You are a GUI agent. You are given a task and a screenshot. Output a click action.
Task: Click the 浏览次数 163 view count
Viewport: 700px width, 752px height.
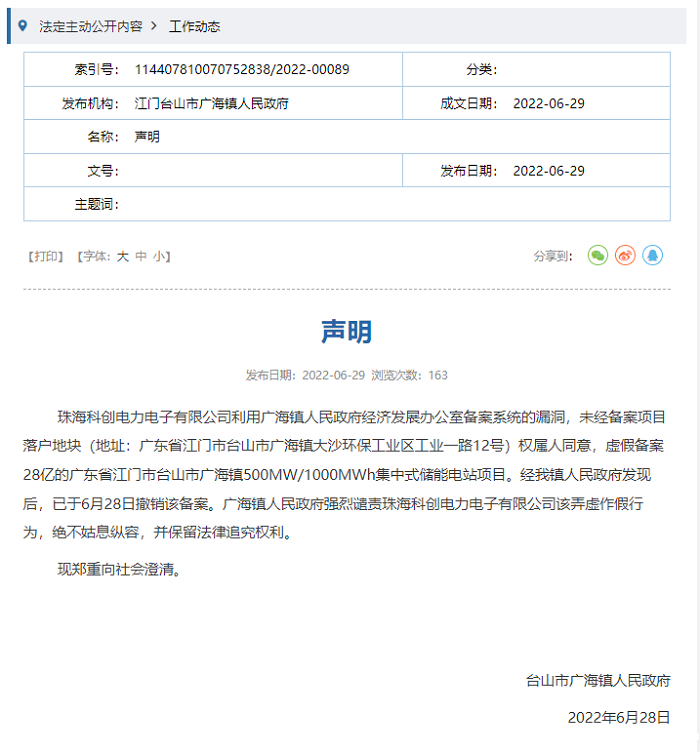click(x=410, y=376)
